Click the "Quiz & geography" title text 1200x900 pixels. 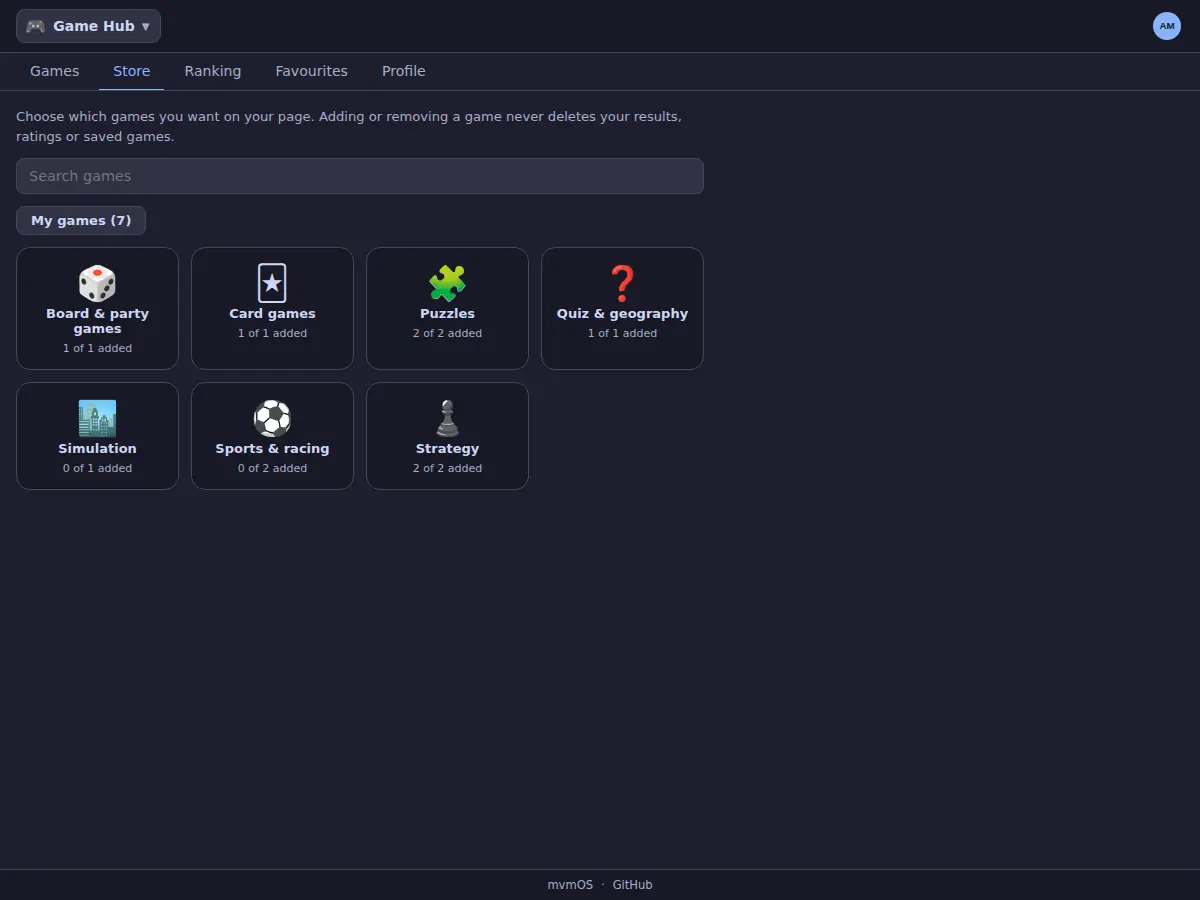click(622, 313)
